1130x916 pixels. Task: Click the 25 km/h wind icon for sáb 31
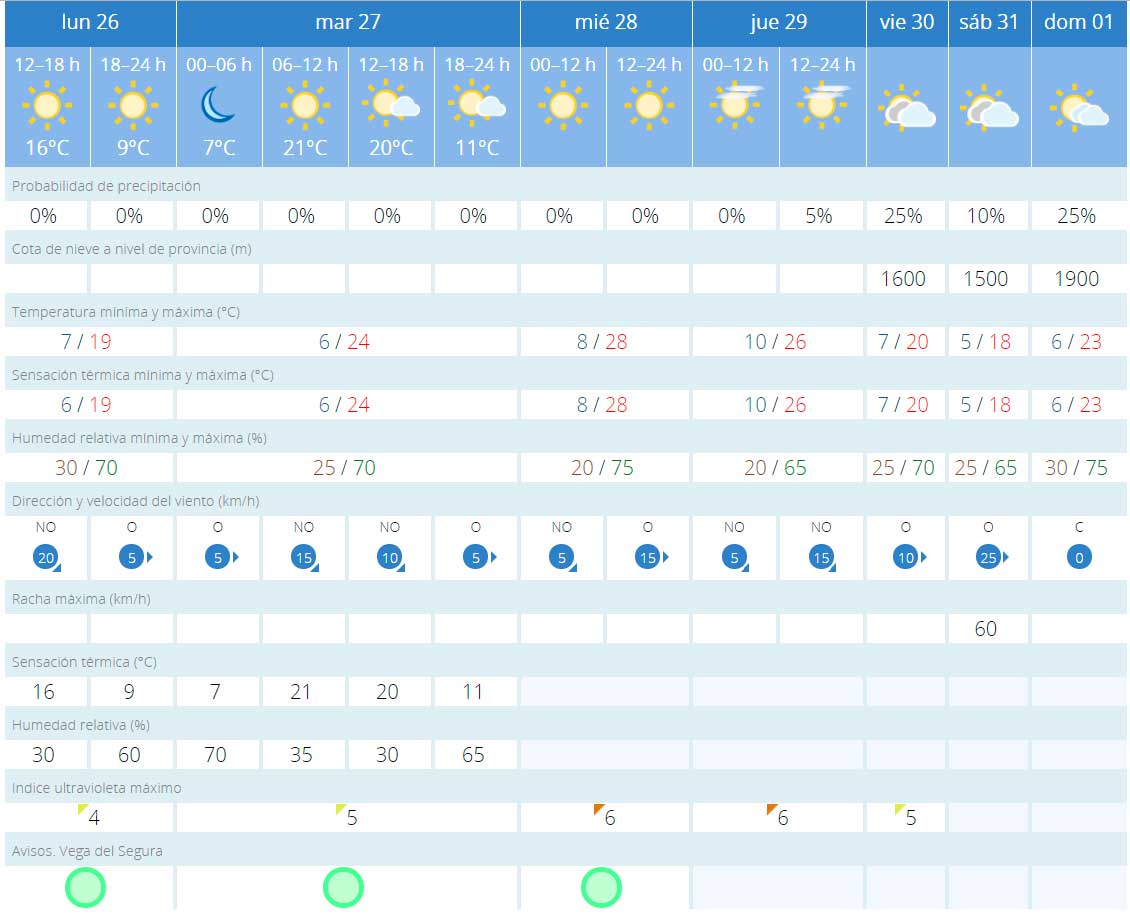988,557
